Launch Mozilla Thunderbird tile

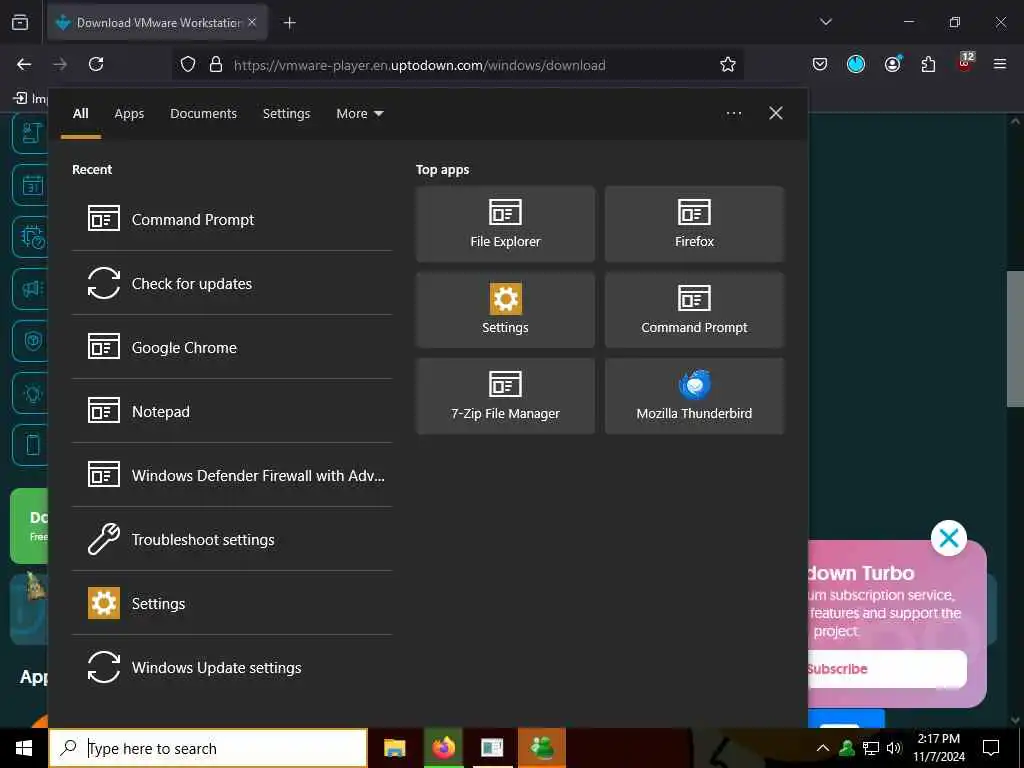694,396
